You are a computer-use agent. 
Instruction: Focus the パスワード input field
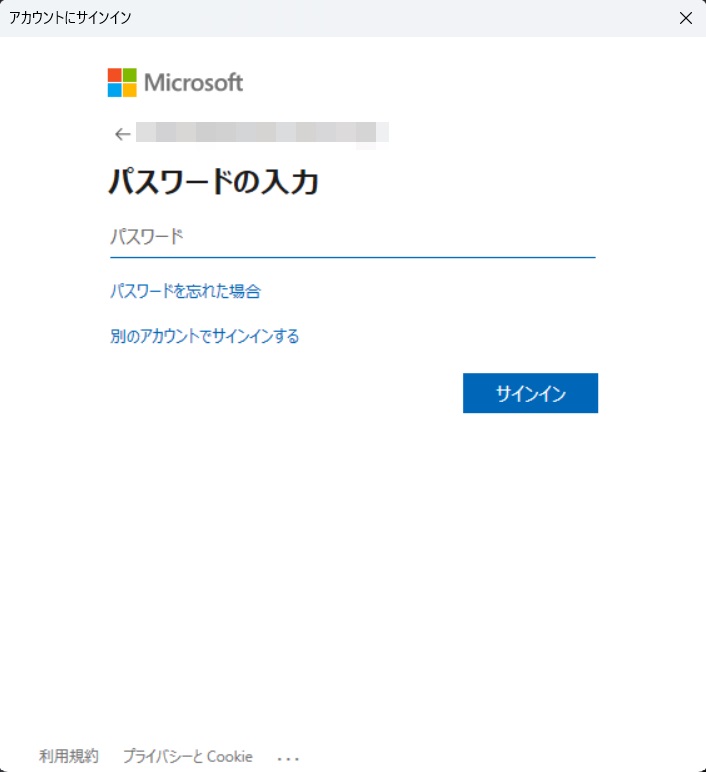point(352,237)
